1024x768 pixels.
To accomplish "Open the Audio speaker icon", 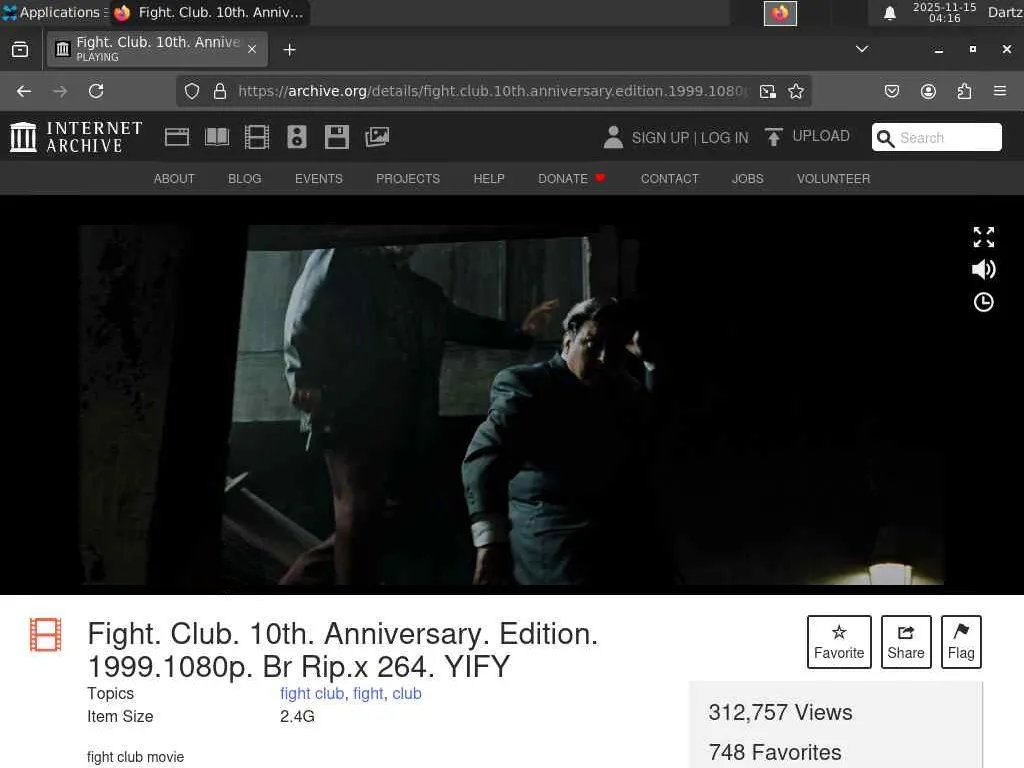I will tap(296, 137).
